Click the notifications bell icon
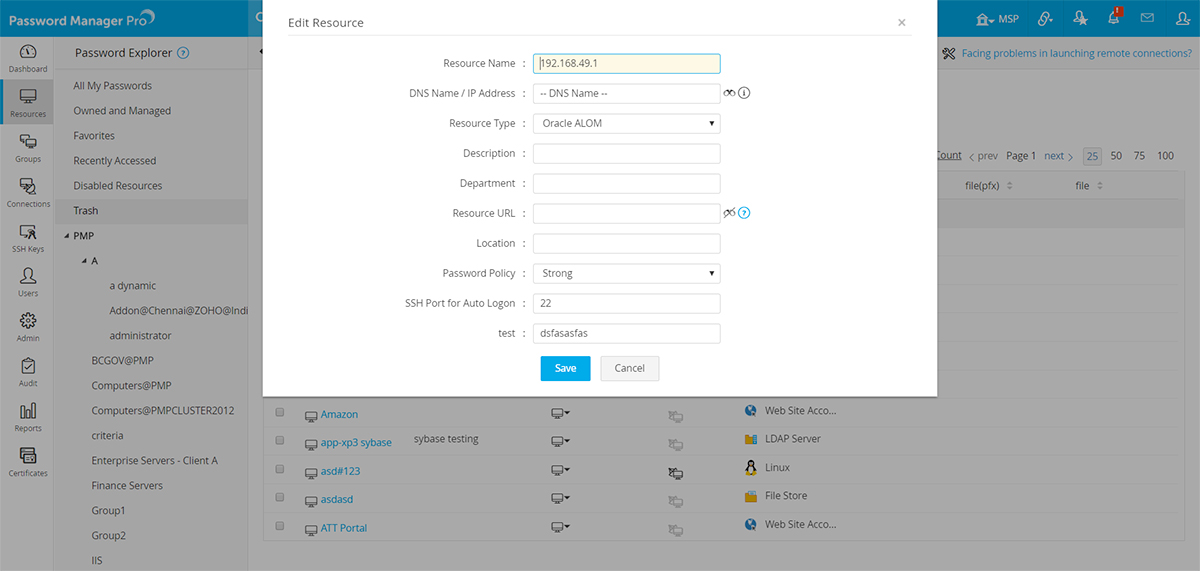1200x571 pixels. (x=1112, y=18)
